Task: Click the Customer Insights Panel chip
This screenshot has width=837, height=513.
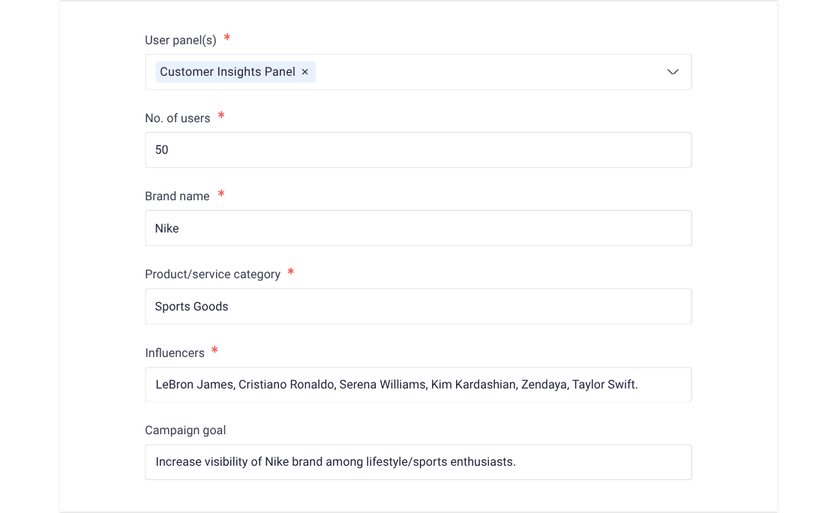Action: coord(235,72)
